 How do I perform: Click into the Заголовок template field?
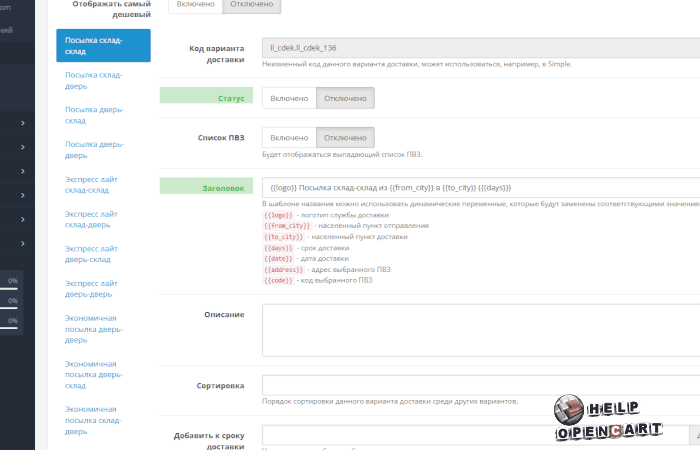(480, 187)
